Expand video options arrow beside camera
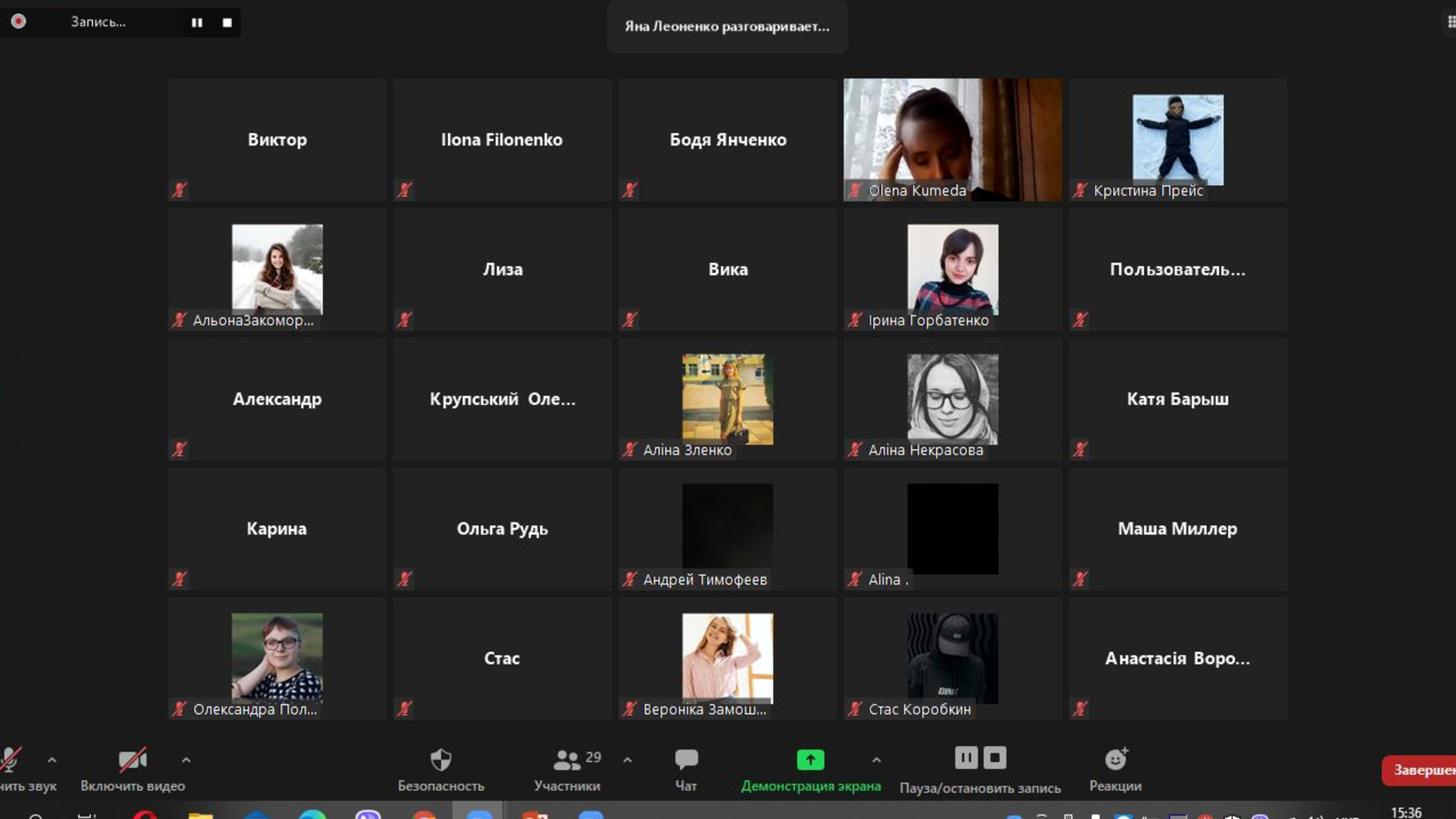The image size is (1456, 819). (186, 760)
